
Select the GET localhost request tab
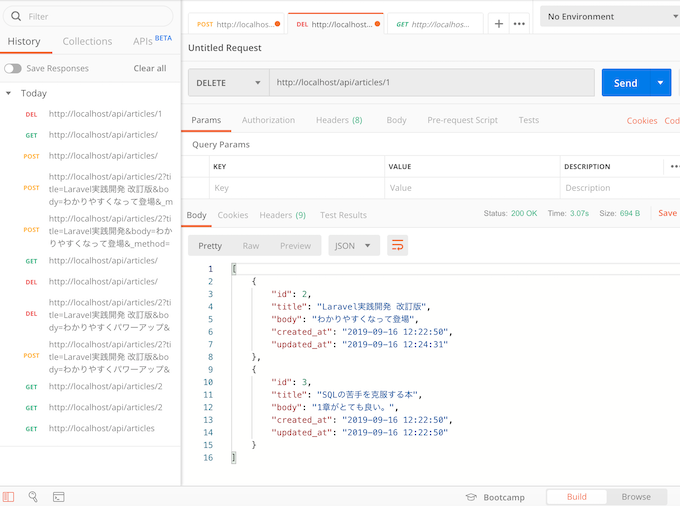pyautogui.click(x=435, y=24)
